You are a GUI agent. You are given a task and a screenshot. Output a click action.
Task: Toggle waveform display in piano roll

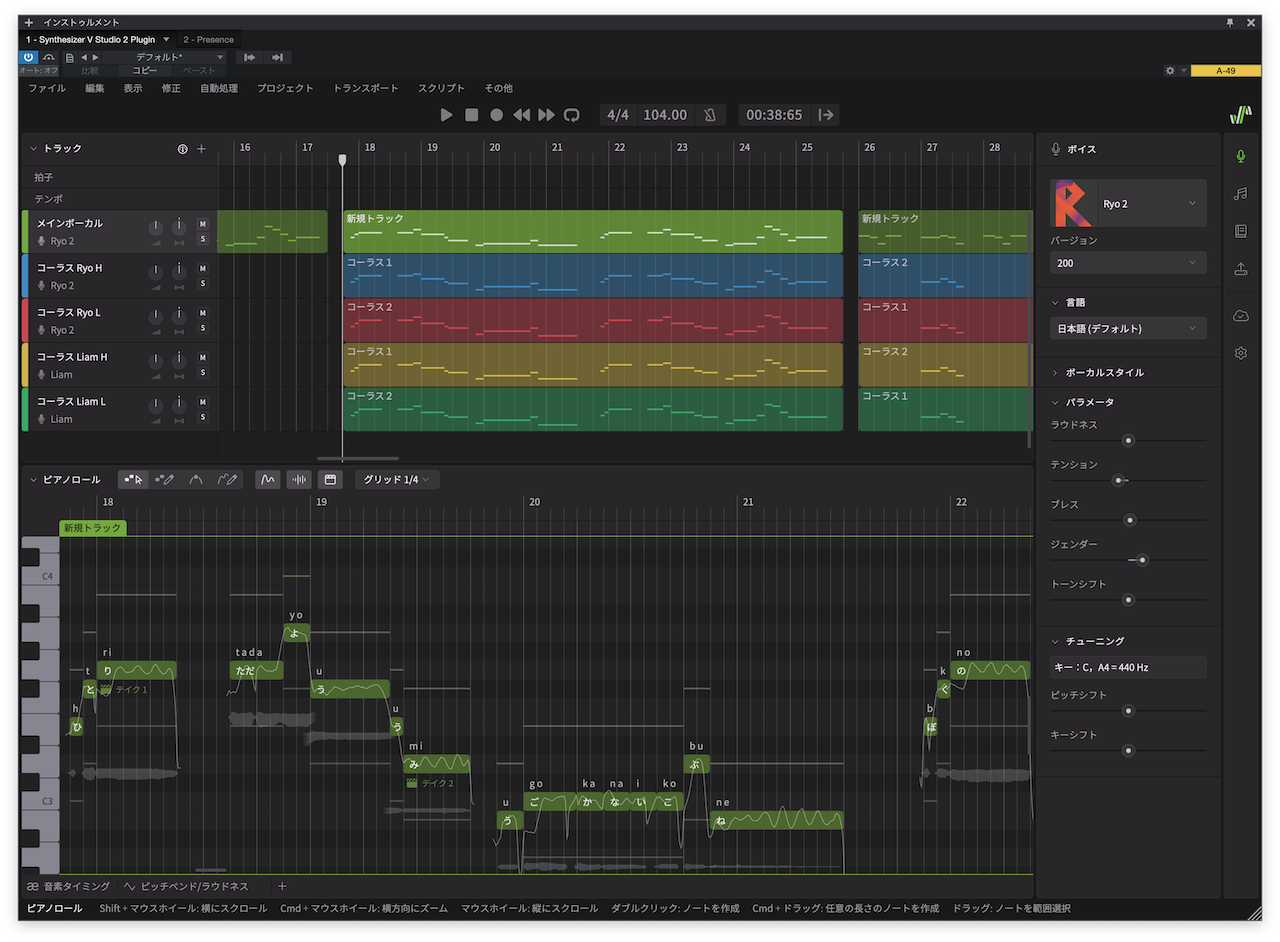tap(299, 480)
